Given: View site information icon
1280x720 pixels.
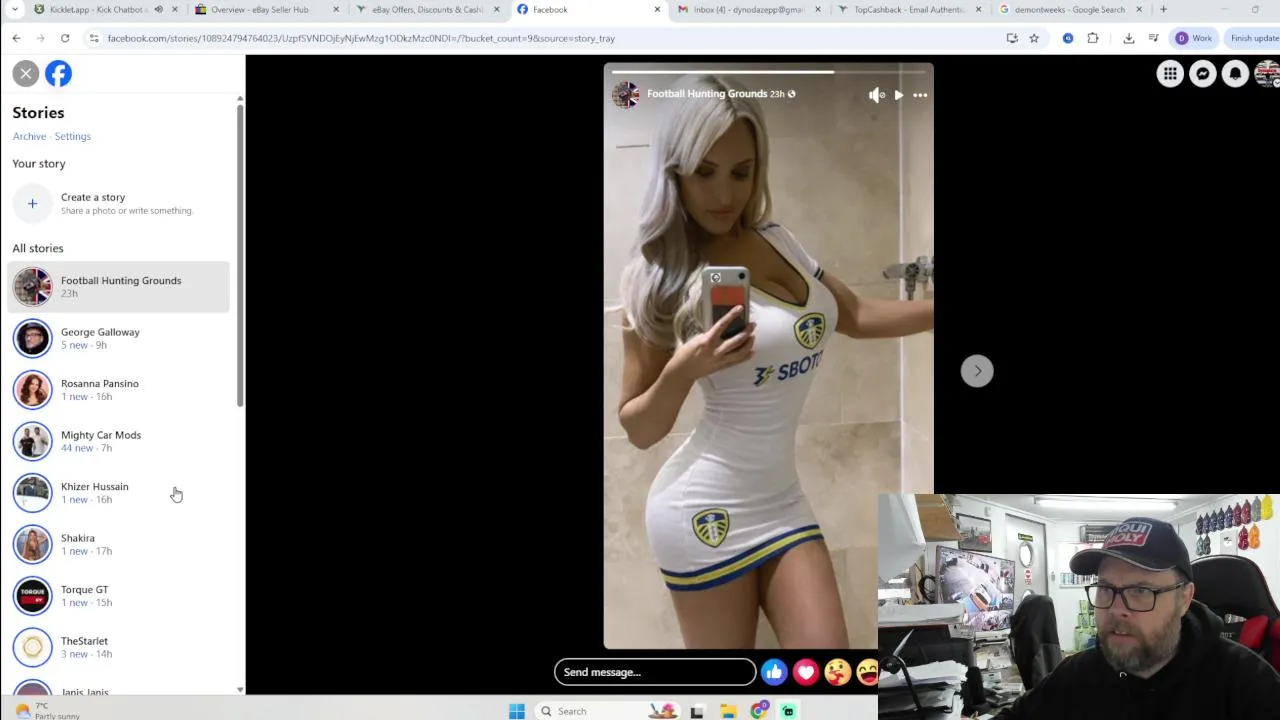Looking at the screenshot, I should click(x=93, y=38).
